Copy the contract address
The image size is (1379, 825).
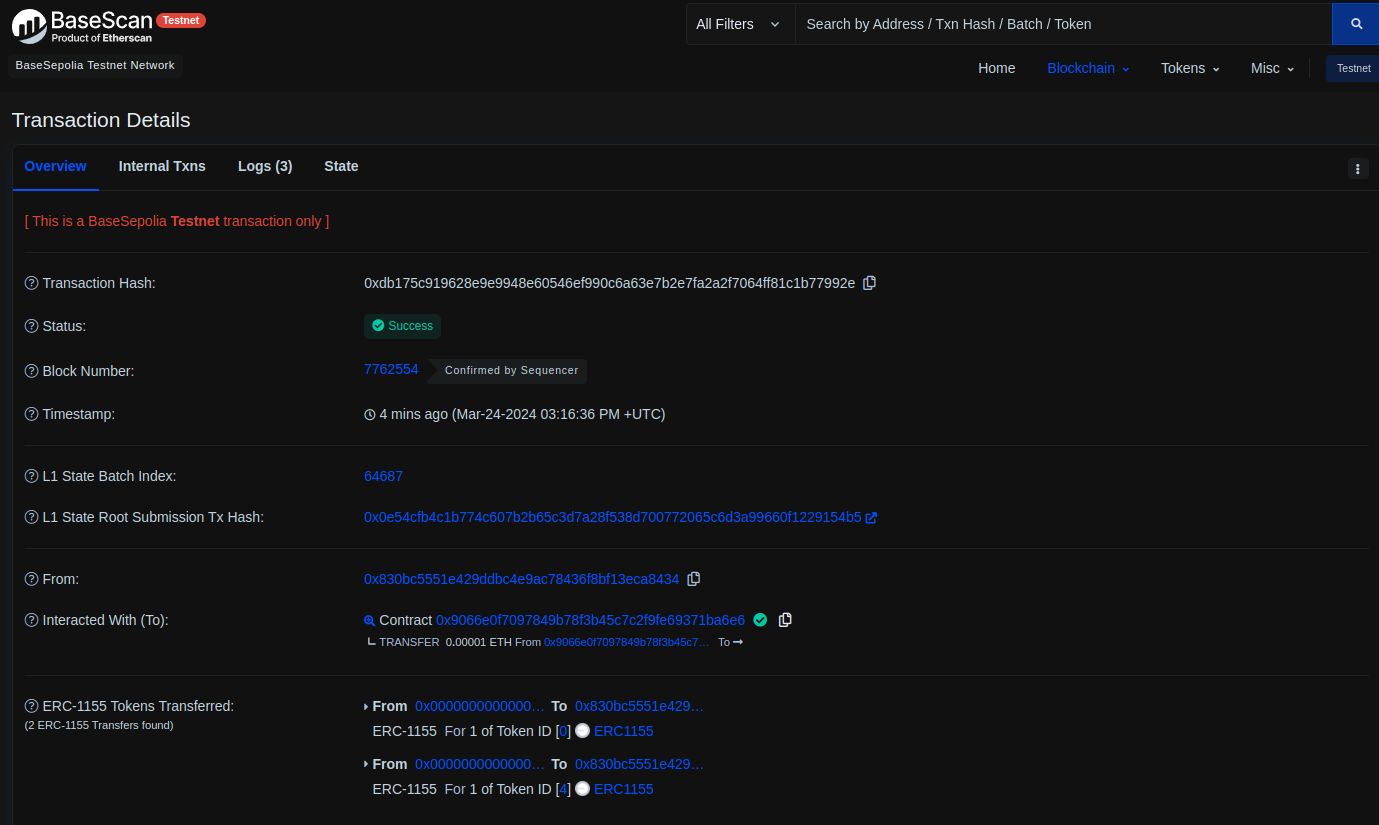coord(785,620)
